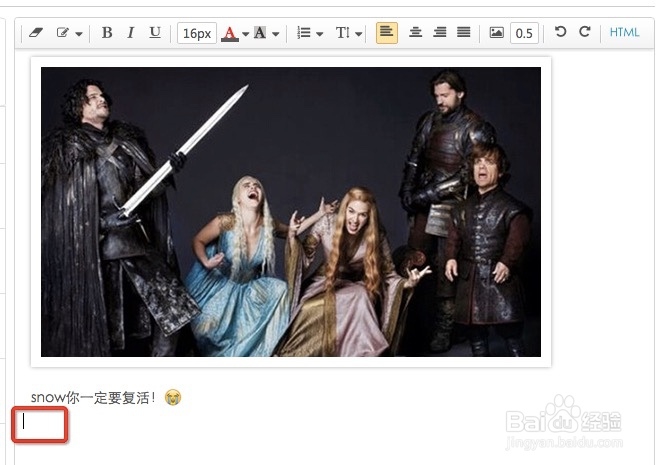Viewport: 659px width, 465px height.
Task: Open the font color dropdown arrow
Action: (246, 34)
